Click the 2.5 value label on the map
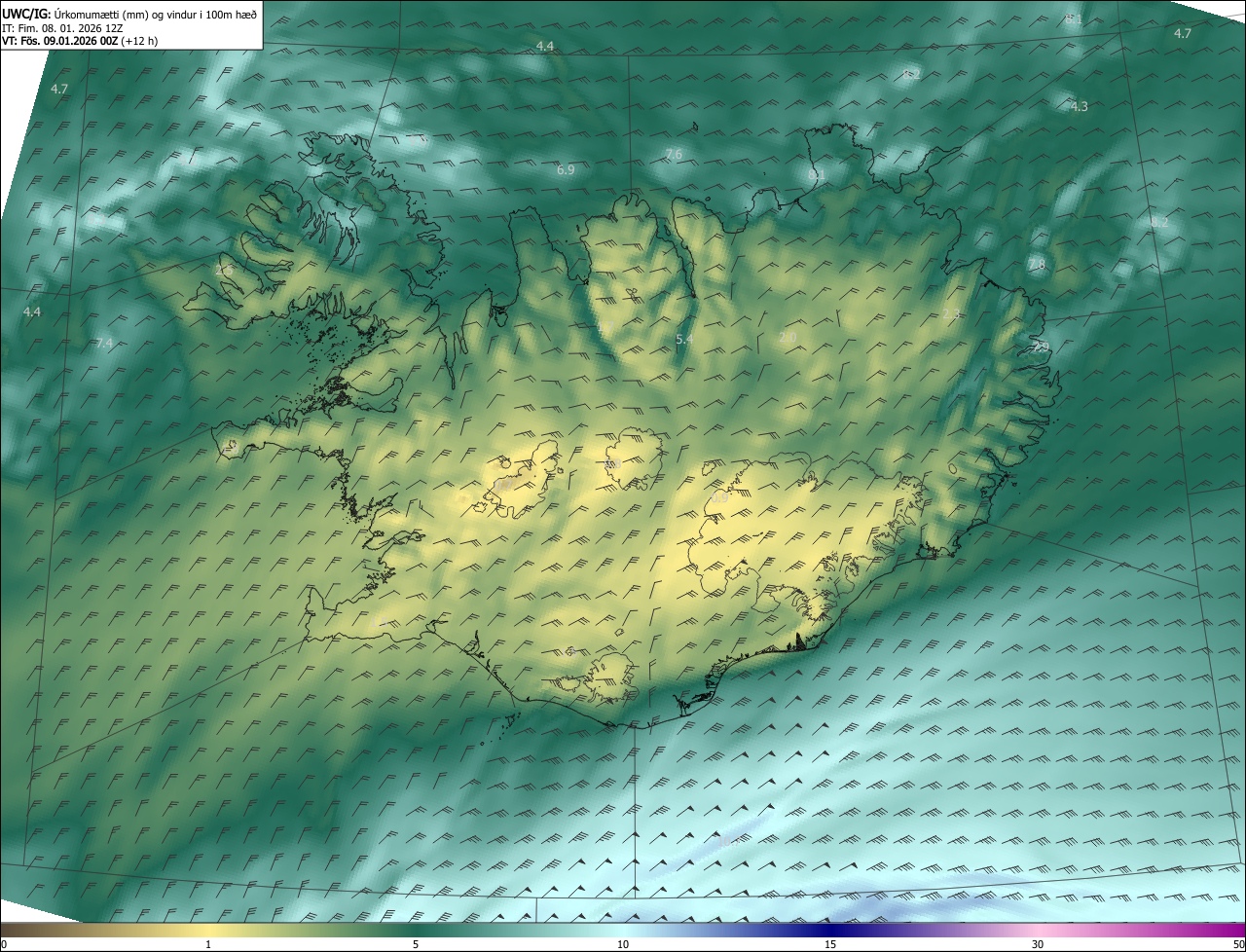1246x952 pixels. pos(224,270)
